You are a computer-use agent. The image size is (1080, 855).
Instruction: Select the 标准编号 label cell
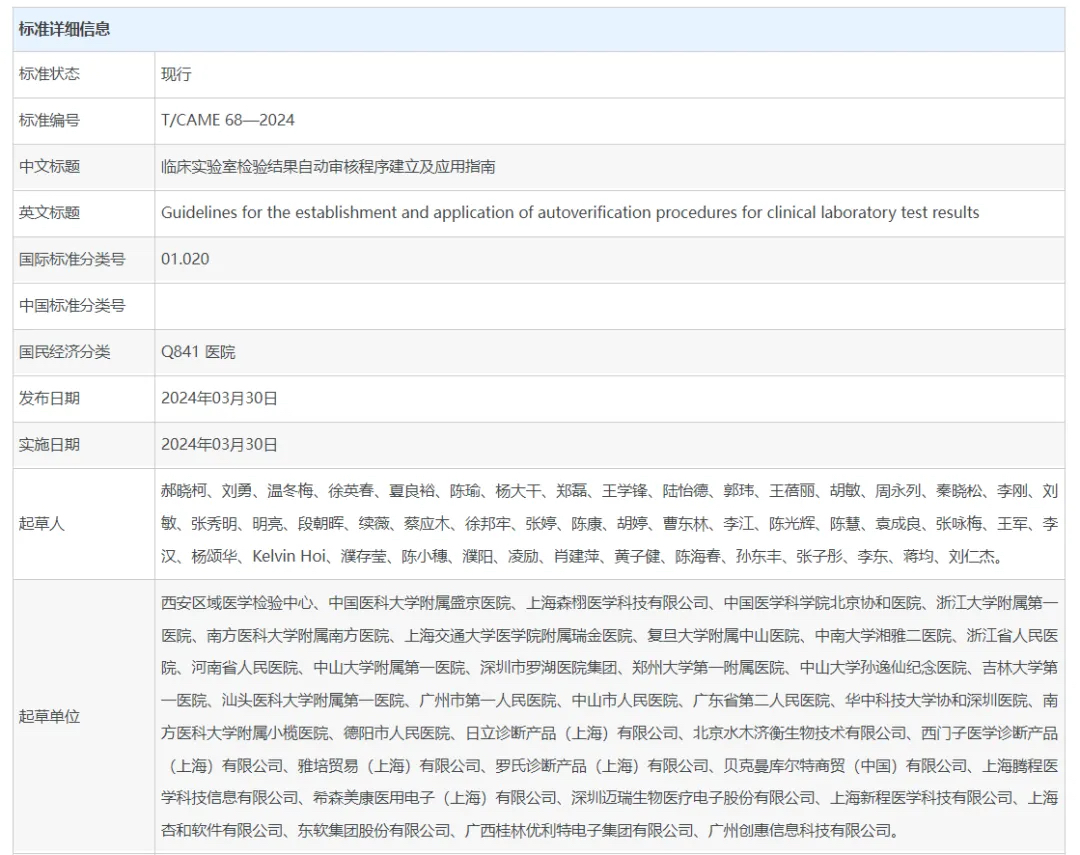click(83, 121)
